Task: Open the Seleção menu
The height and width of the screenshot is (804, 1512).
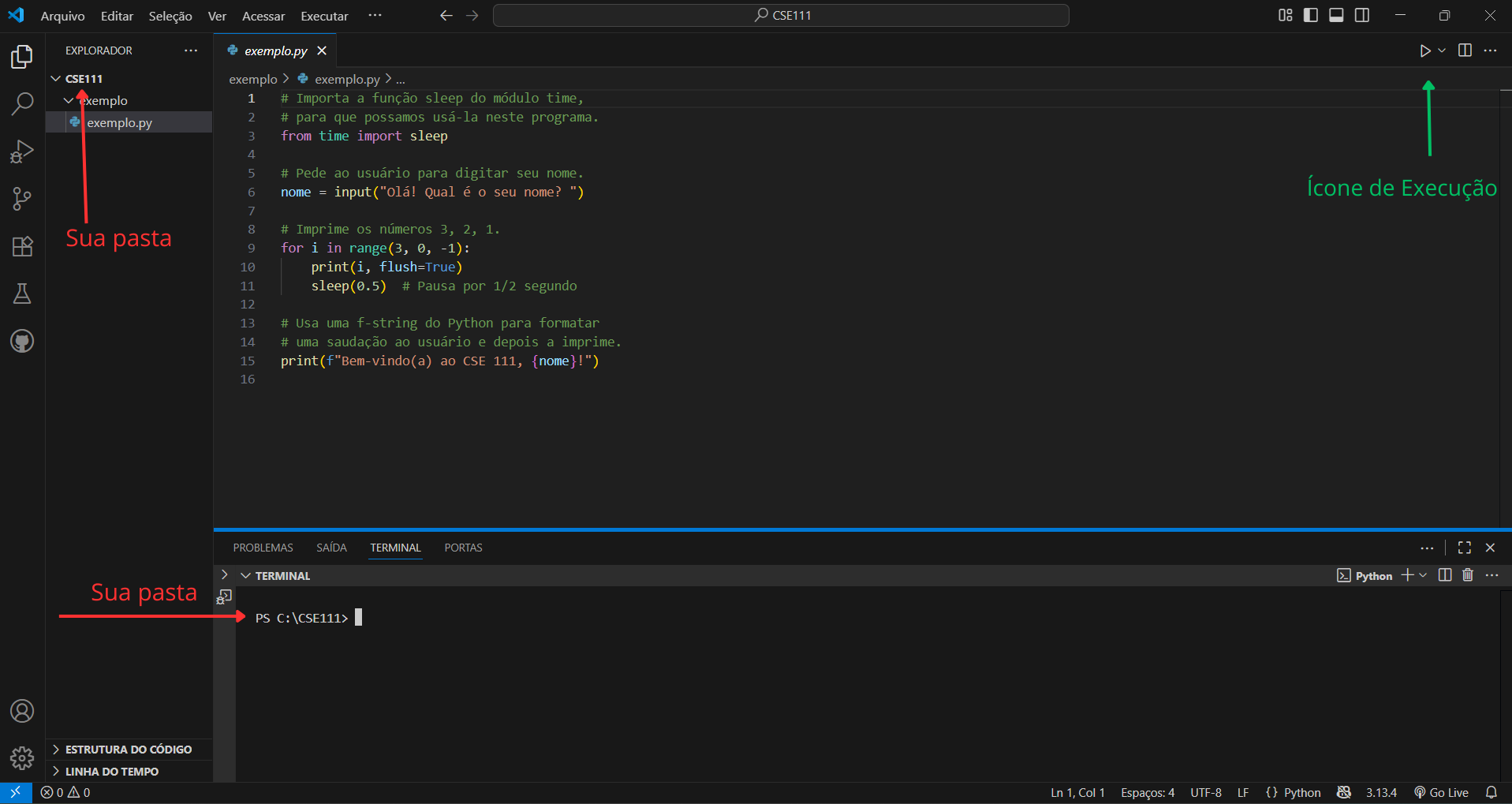Action: coord(170,16)
